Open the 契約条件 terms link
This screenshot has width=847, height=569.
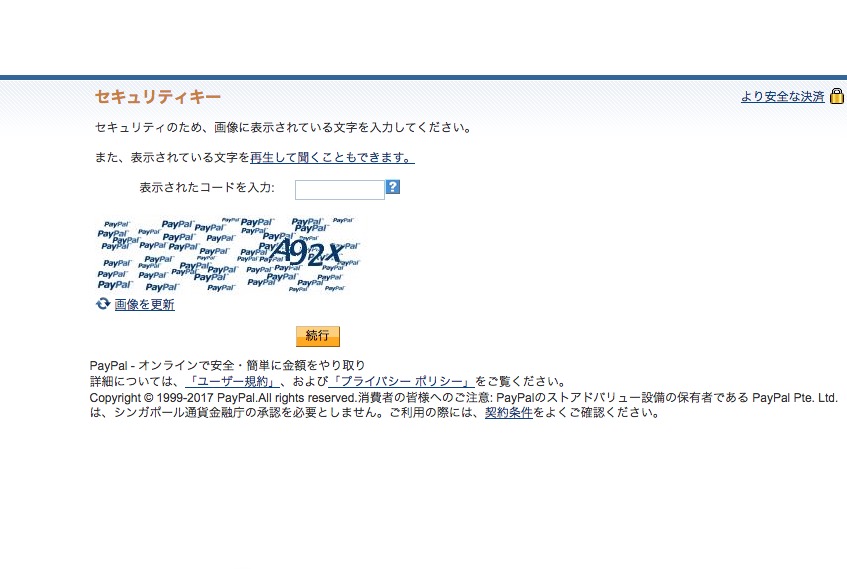click(x=509, y=413)
